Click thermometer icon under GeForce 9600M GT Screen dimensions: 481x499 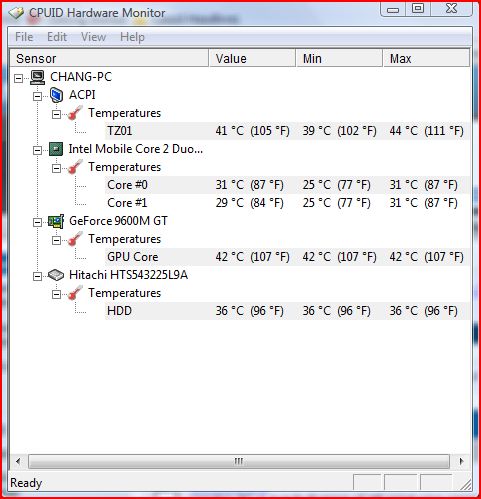coord(75,239)
